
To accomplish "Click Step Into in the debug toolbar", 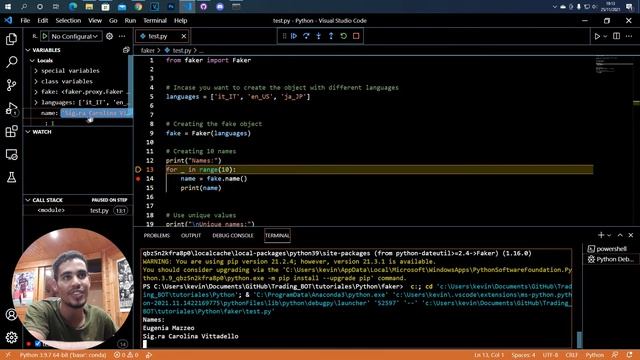I will click(x=318, y=36).
